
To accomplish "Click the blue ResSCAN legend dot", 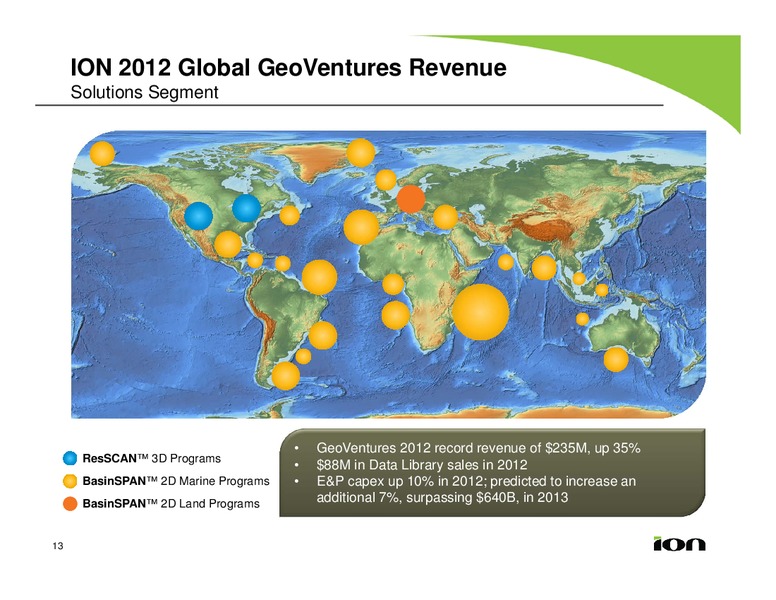I will [70, 458].
